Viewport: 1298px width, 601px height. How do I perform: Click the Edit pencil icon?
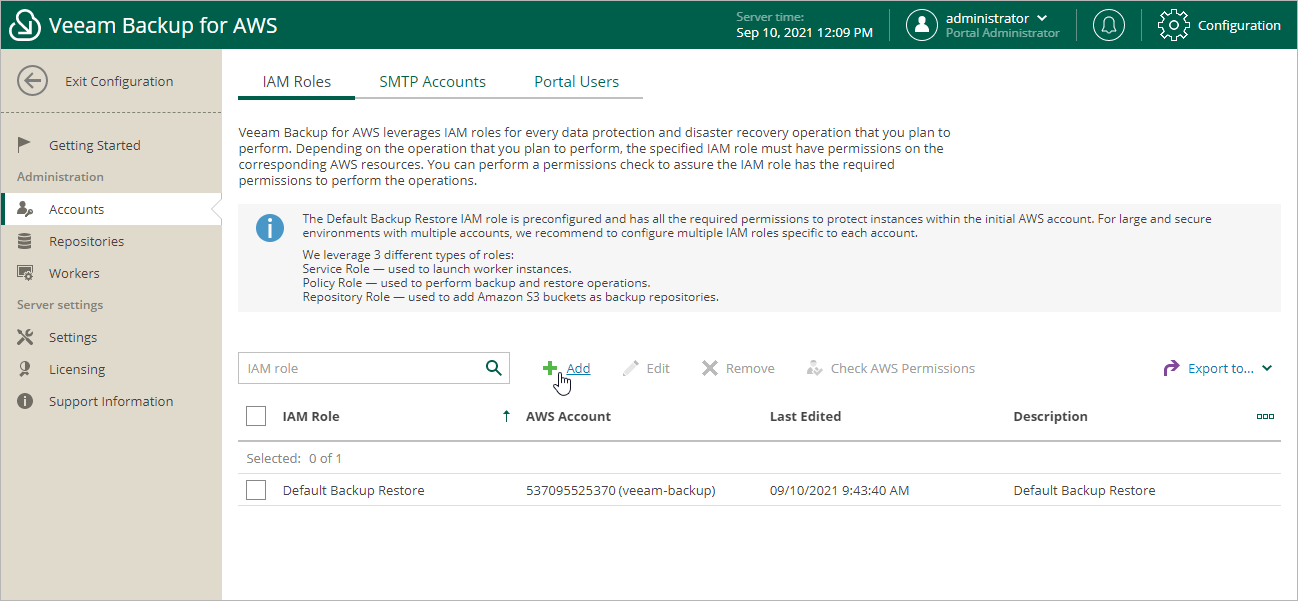click(630, 369)
